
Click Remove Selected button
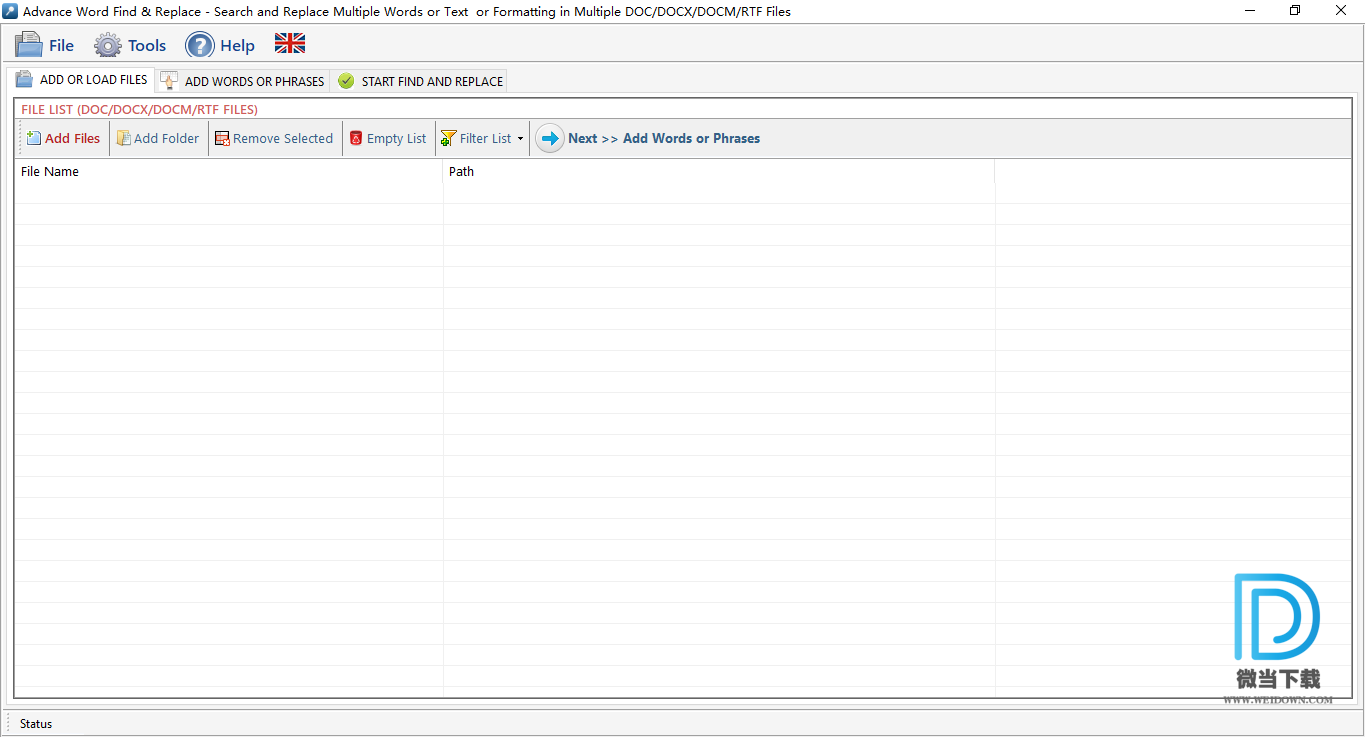(x=273, y=138)
